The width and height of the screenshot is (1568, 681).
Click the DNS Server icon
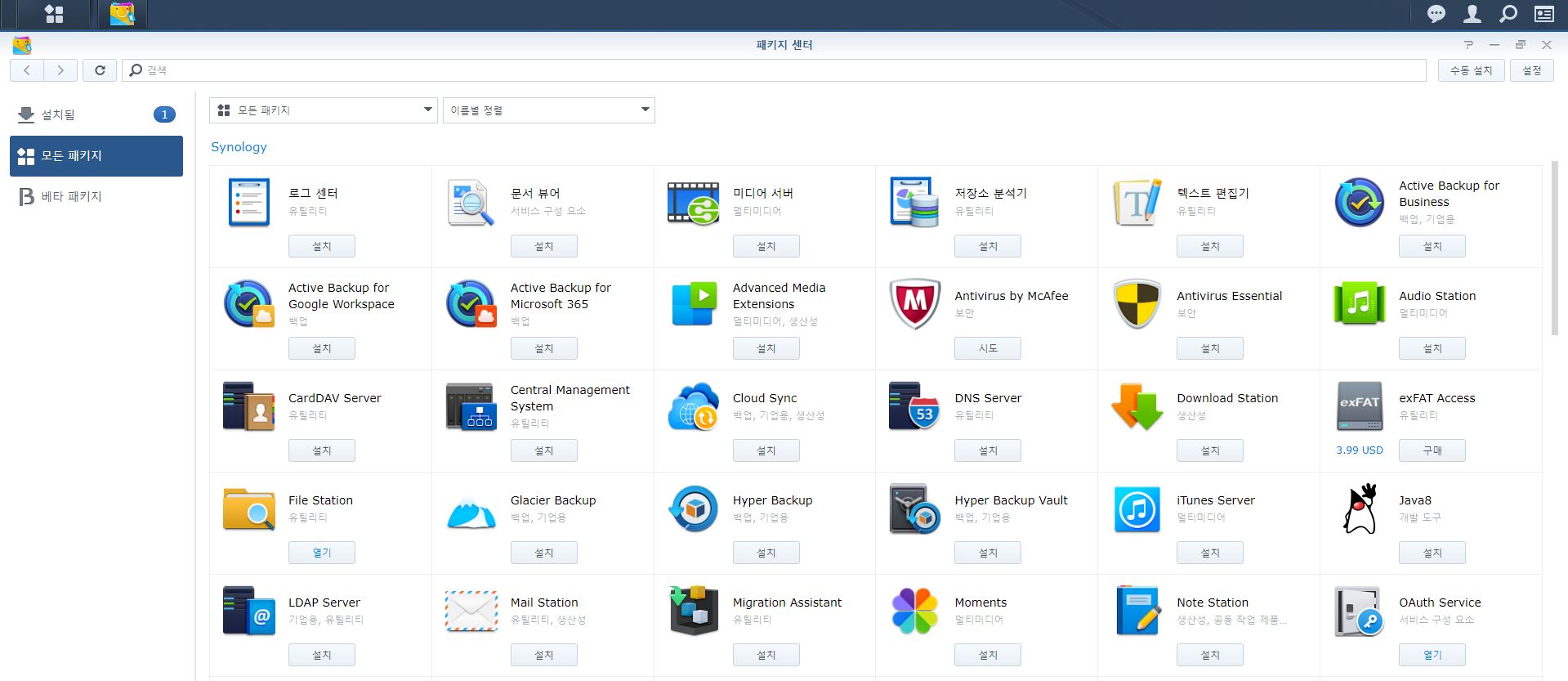[x=914, y=406]
